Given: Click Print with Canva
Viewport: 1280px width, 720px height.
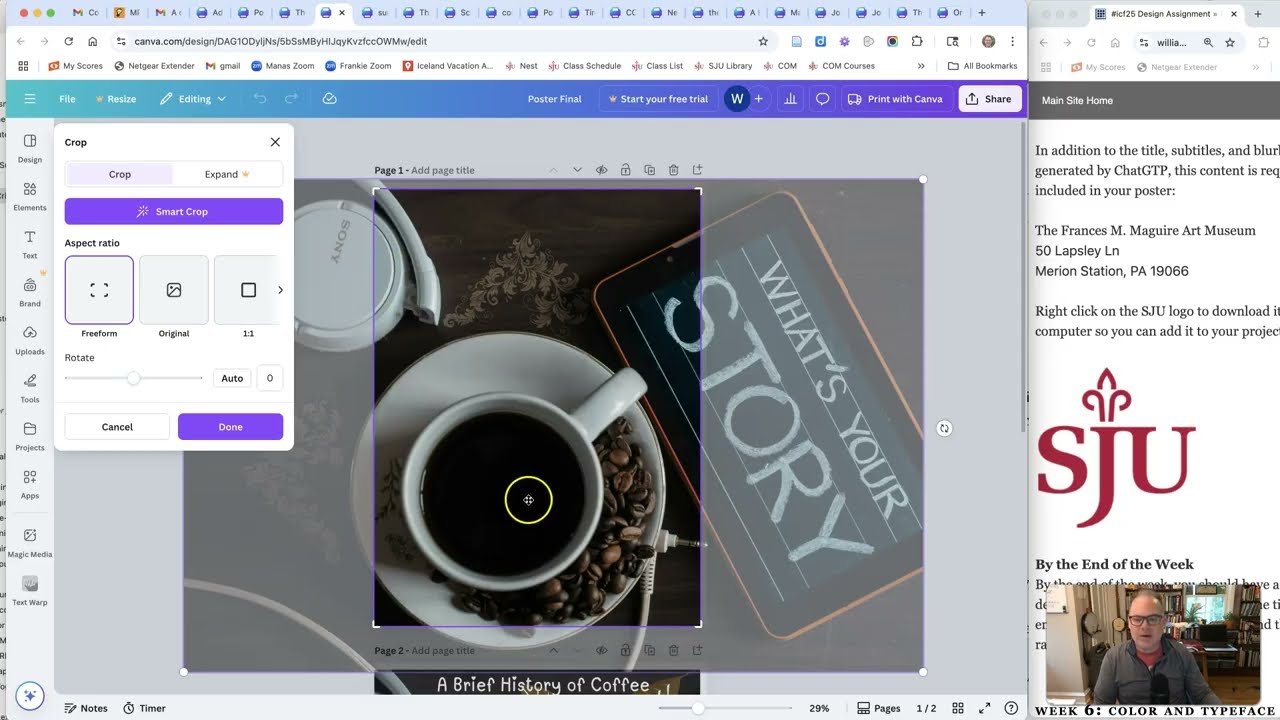Looking at the screenshot, I should (x=896, y=99).
